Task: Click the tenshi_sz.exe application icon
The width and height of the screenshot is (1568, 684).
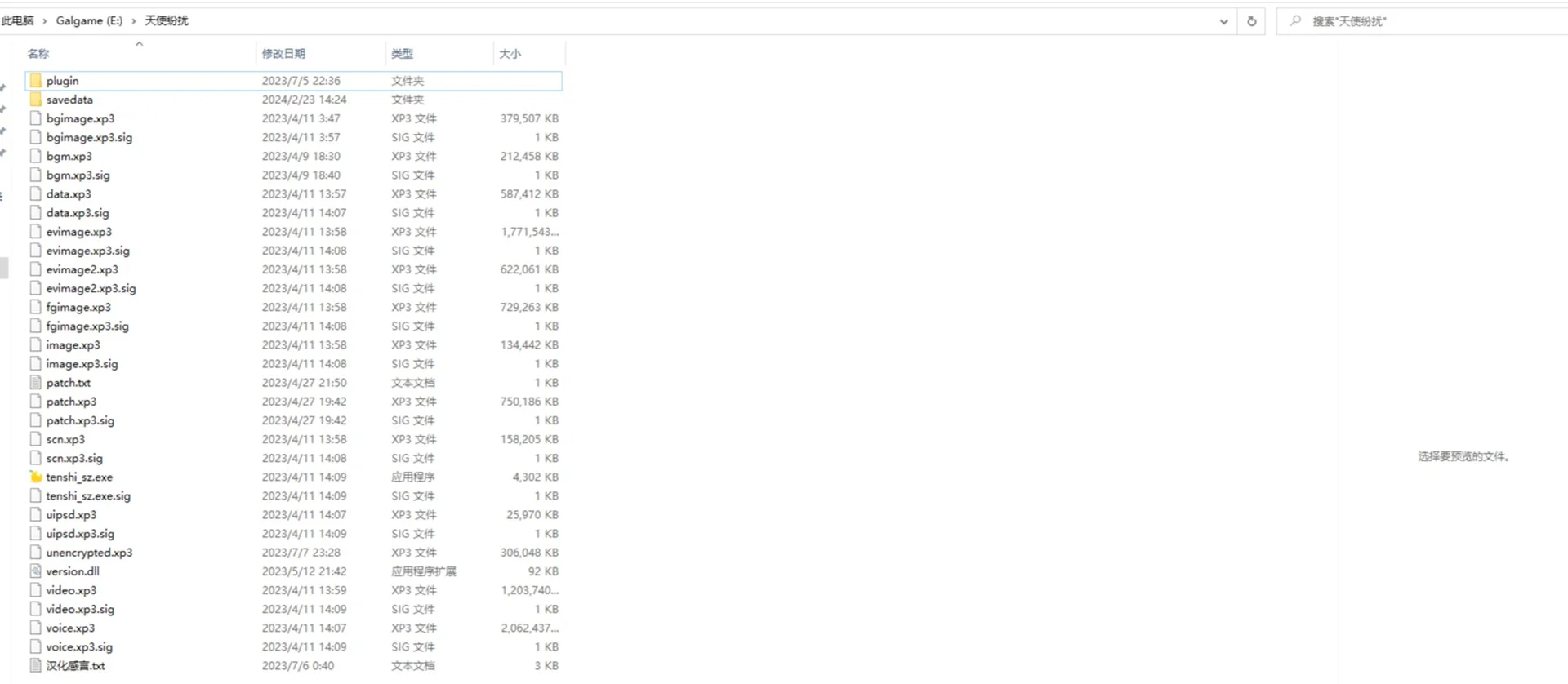Action: coord(35,477)
